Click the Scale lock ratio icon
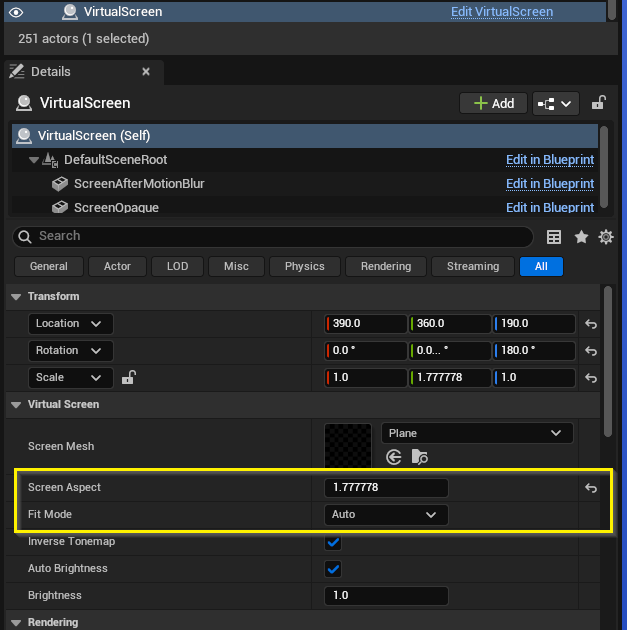This screenshot has width=627, height=630. tap(128, 378)
